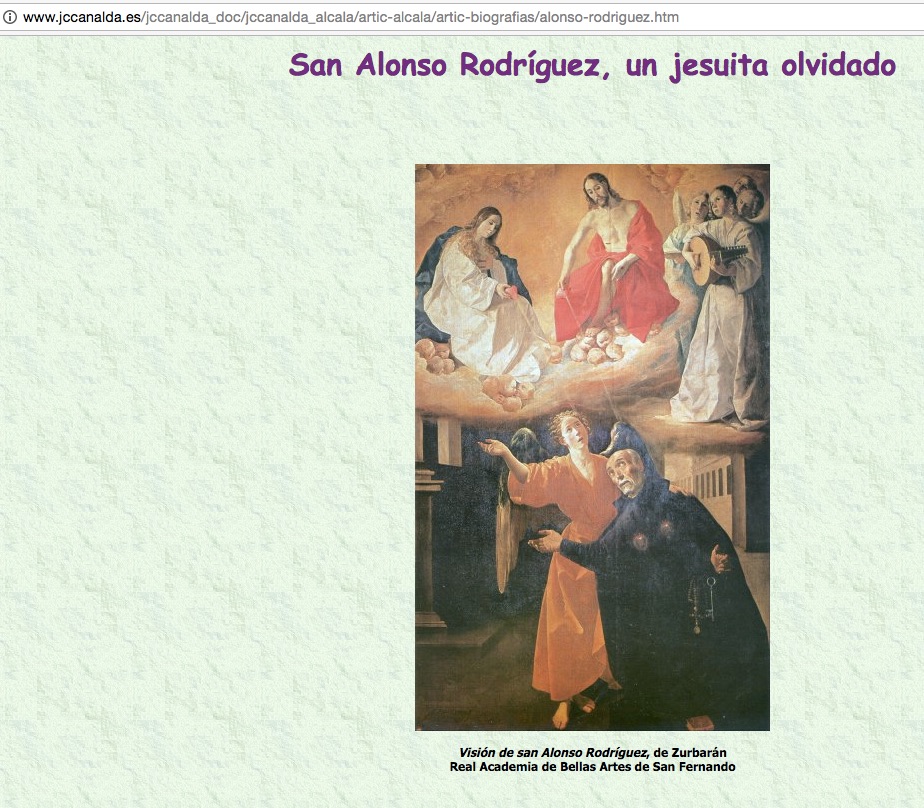The height and width of the screenshot is (808, 924).
Task: Click the 'Real Academia de Bellas Artes' caption line
Action: [x=592, y=767]
